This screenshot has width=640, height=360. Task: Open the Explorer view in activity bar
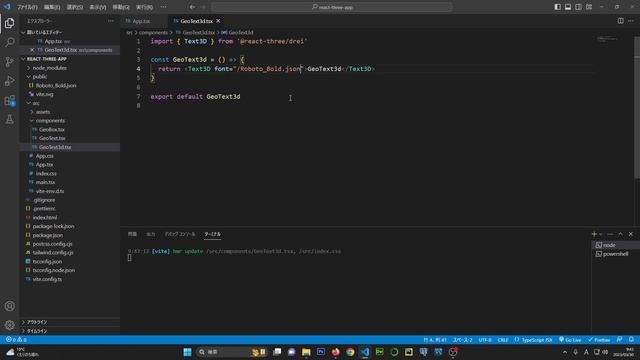click(9, 23)
